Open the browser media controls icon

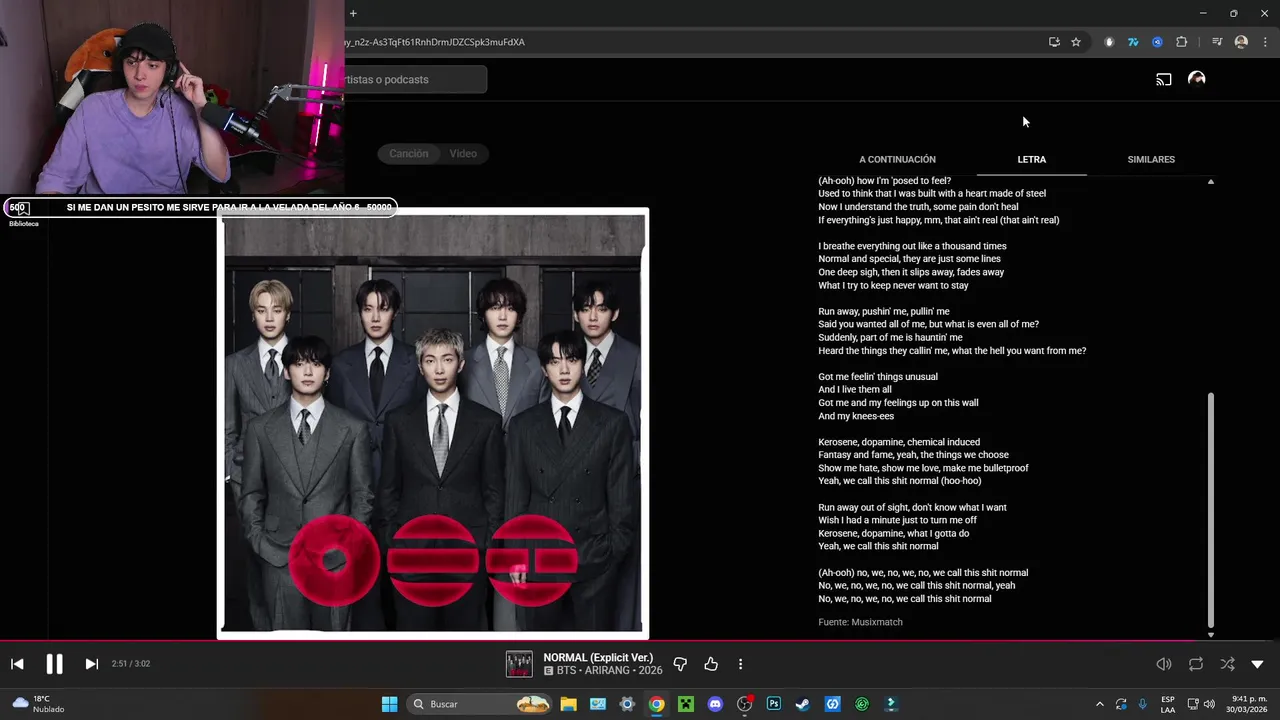(1217, 42)
